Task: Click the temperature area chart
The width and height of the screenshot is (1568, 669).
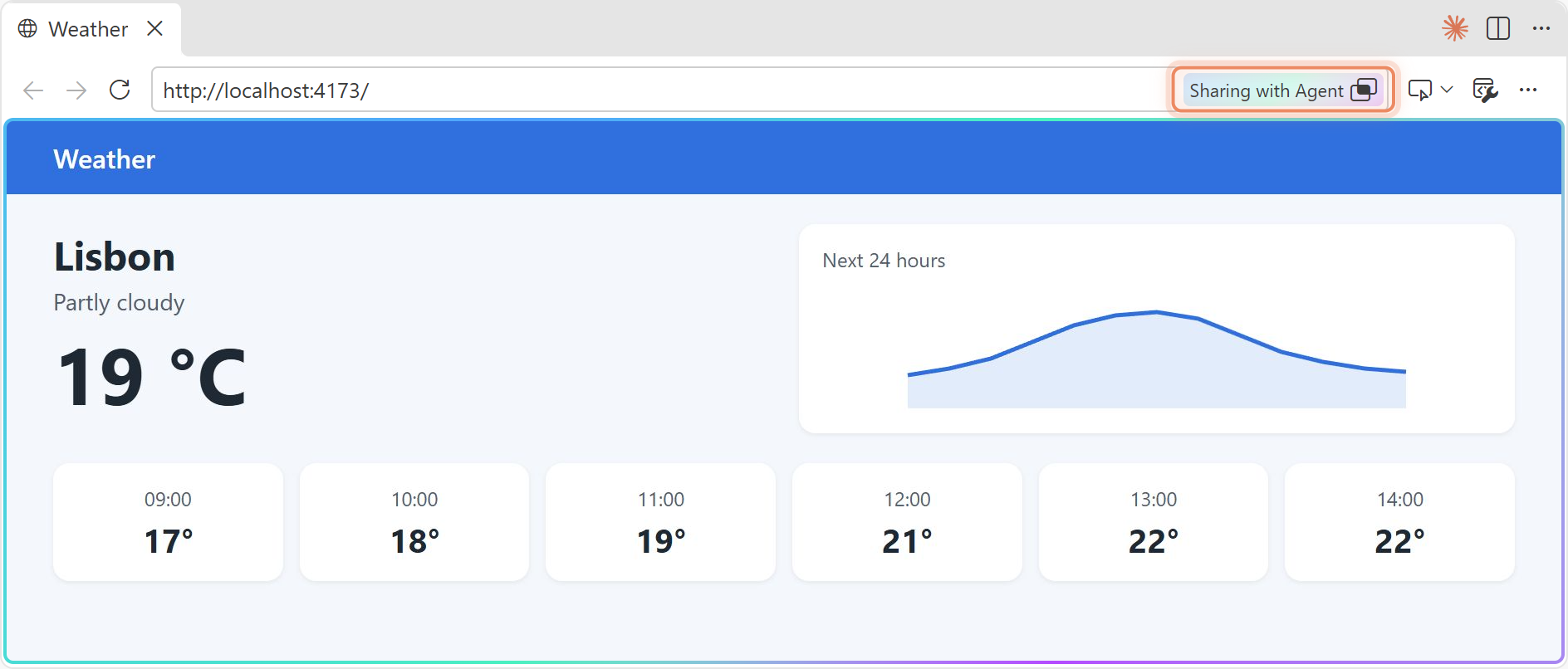Action: tap(1157, 359)
